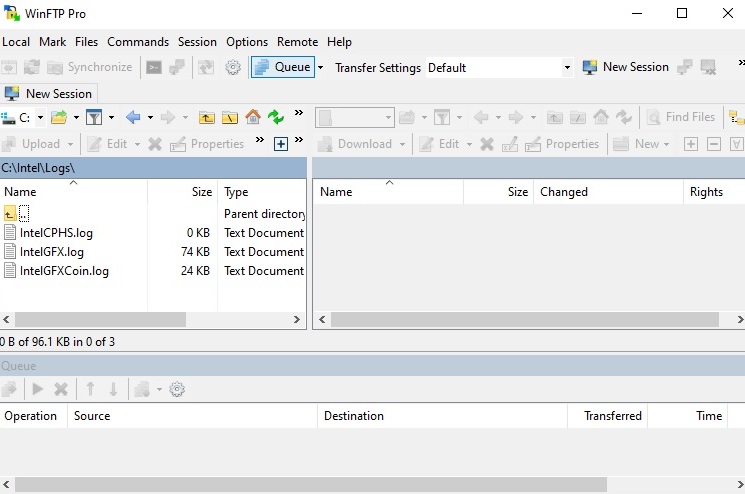Open the Remote menu
Image resolution: width=745 pixels, height=494 pixels.
[297, 42]
